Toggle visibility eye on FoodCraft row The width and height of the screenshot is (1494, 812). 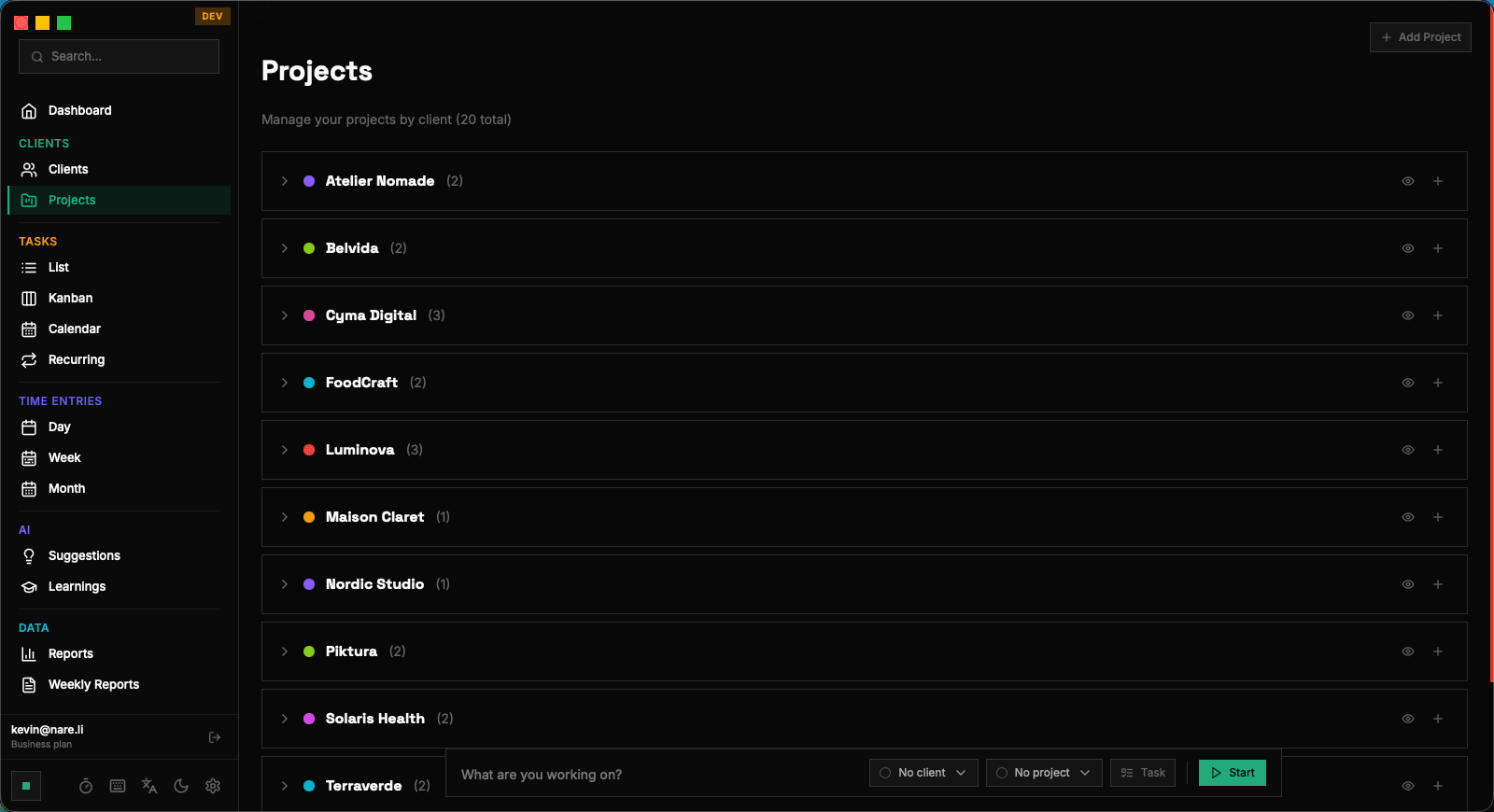pos(1408,383)
